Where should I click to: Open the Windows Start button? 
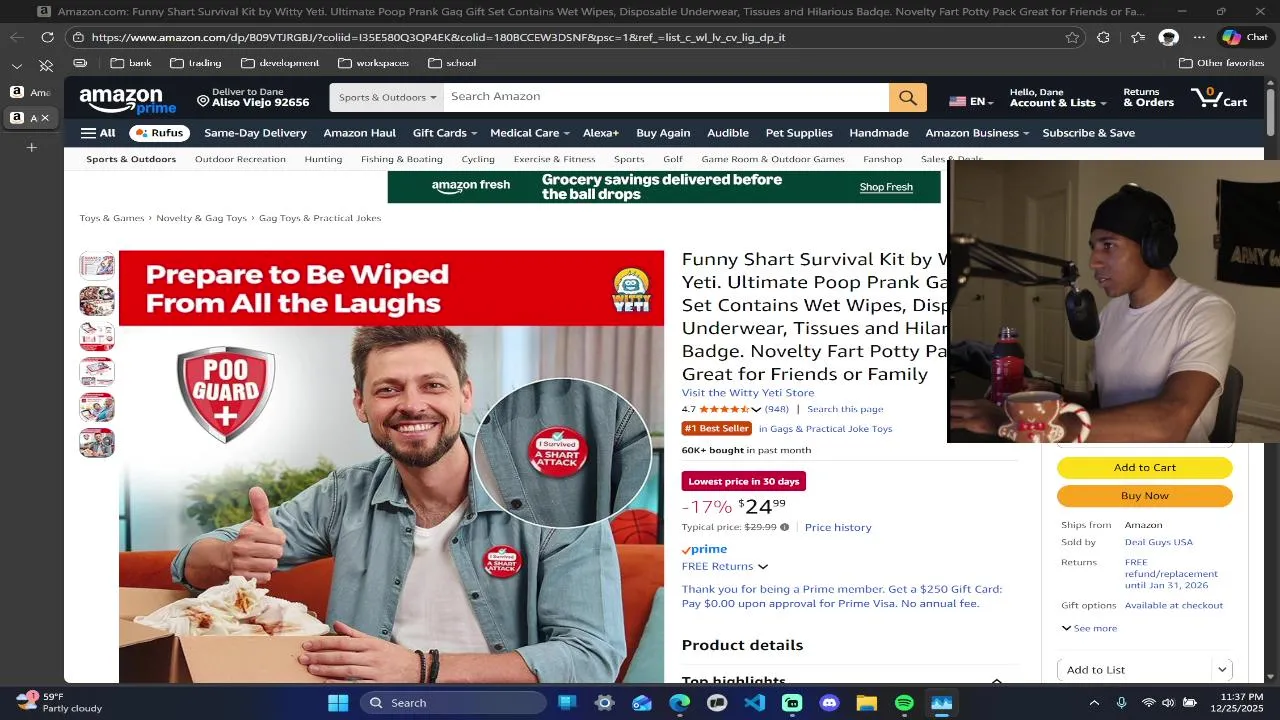(x=338, y=703)
